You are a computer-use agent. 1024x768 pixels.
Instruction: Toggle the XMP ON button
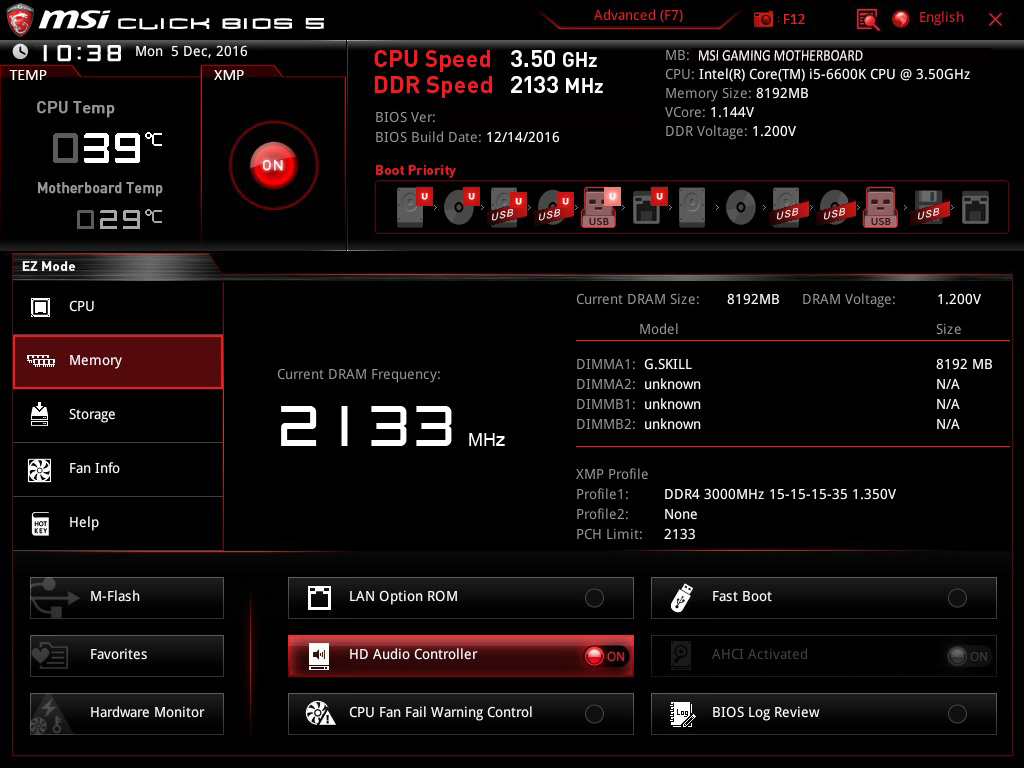tap(273, 165)
